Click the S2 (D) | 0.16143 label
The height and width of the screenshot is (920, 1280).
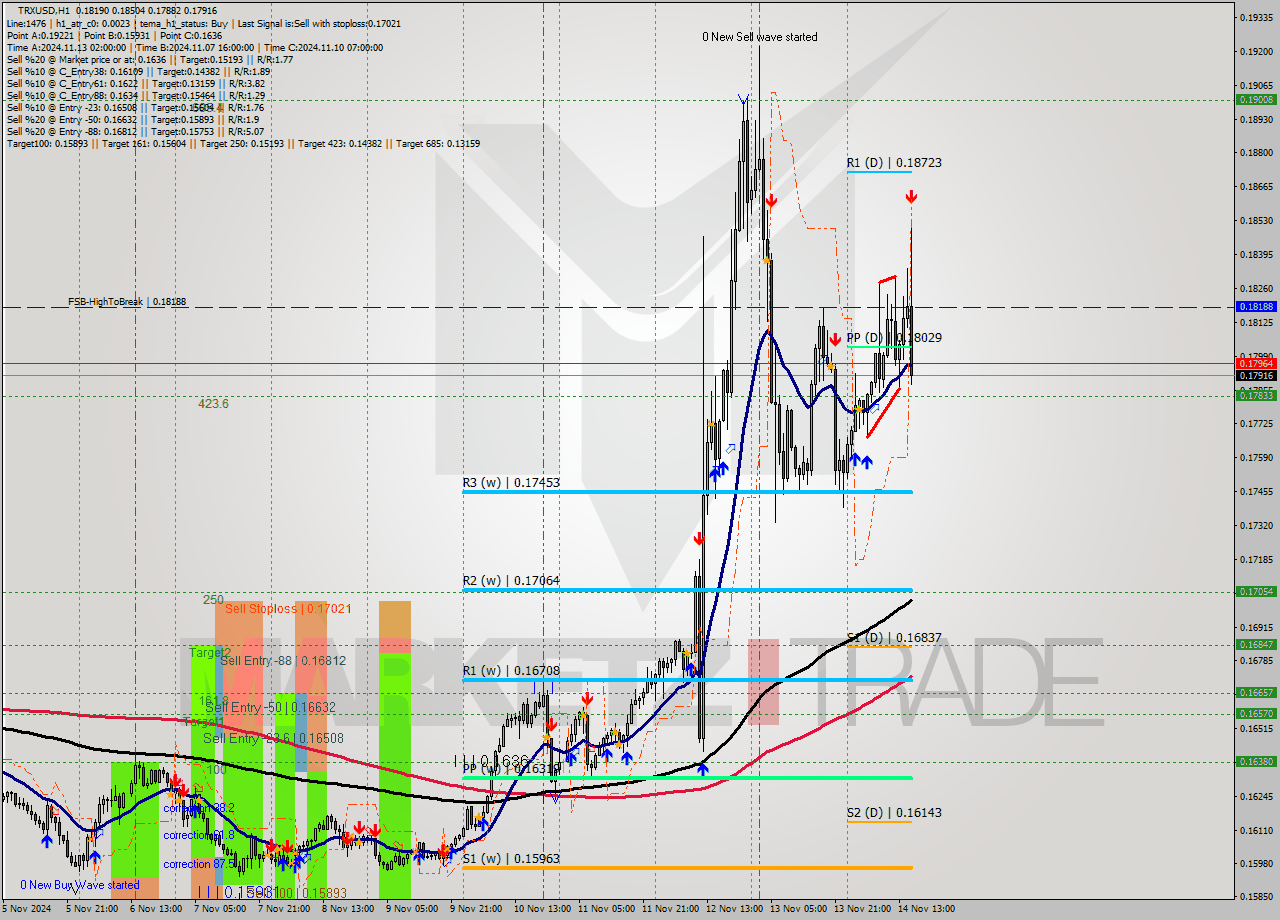[894, 813]
